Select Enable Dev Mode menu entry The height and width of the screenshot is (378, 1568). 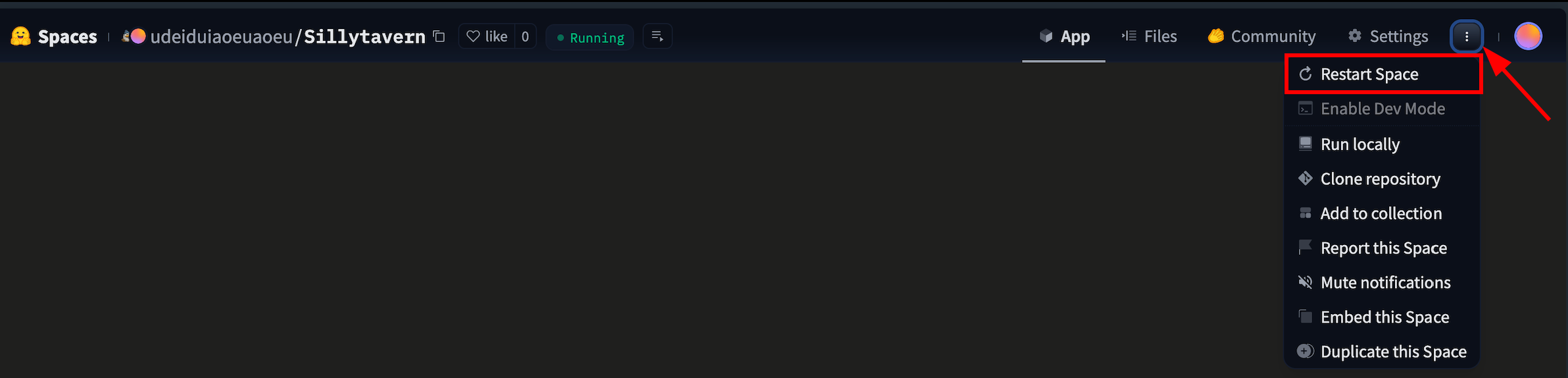[1382, 109]
